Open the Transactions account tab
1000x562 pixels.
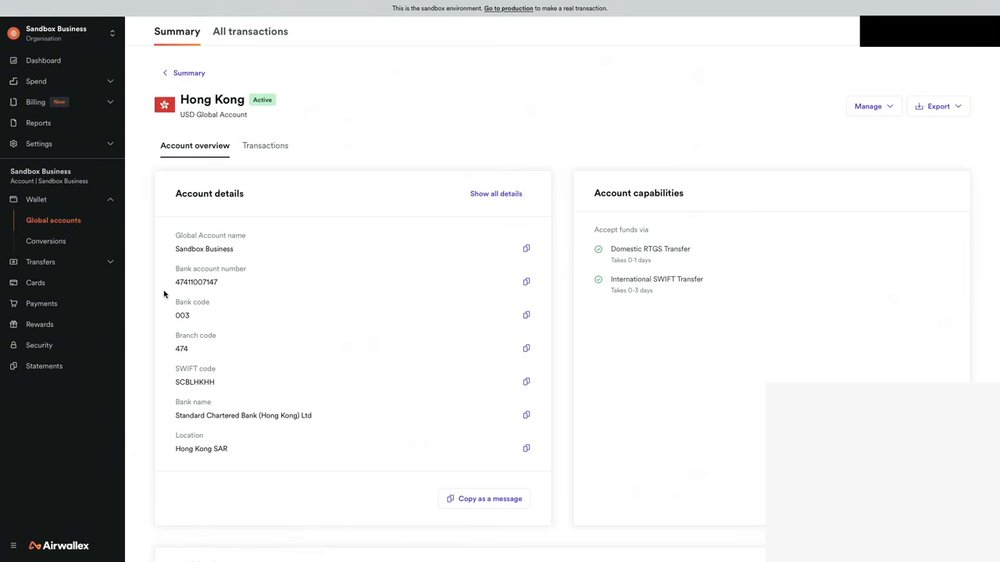pos(265,145)
